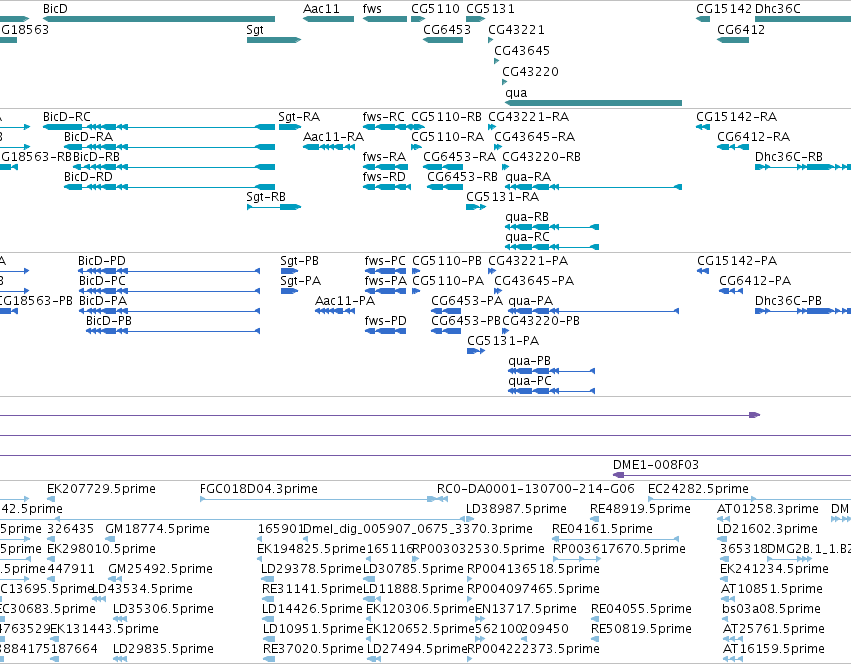Select the CG6412 gene bar
851x664 pixels.
click(733, 40)
